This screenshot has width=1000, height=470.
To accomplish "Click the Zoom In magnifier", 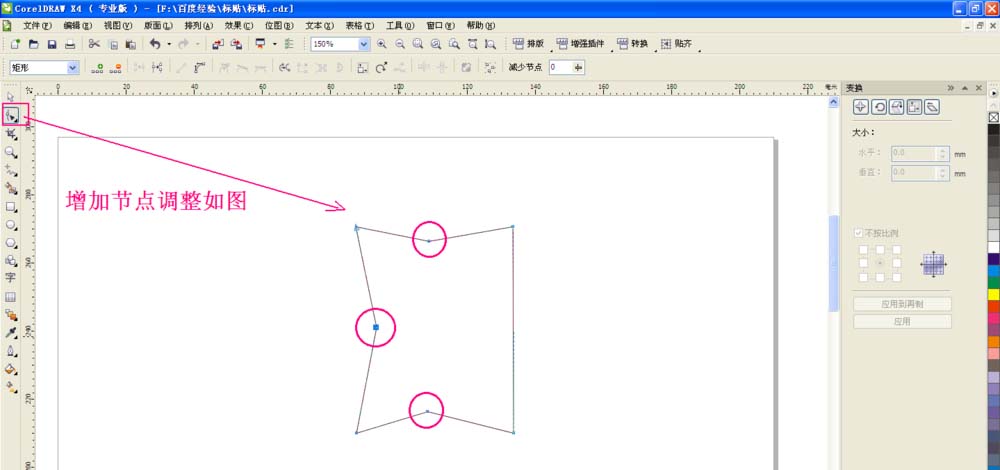I will pyautogui.click(x=381, y=44).
